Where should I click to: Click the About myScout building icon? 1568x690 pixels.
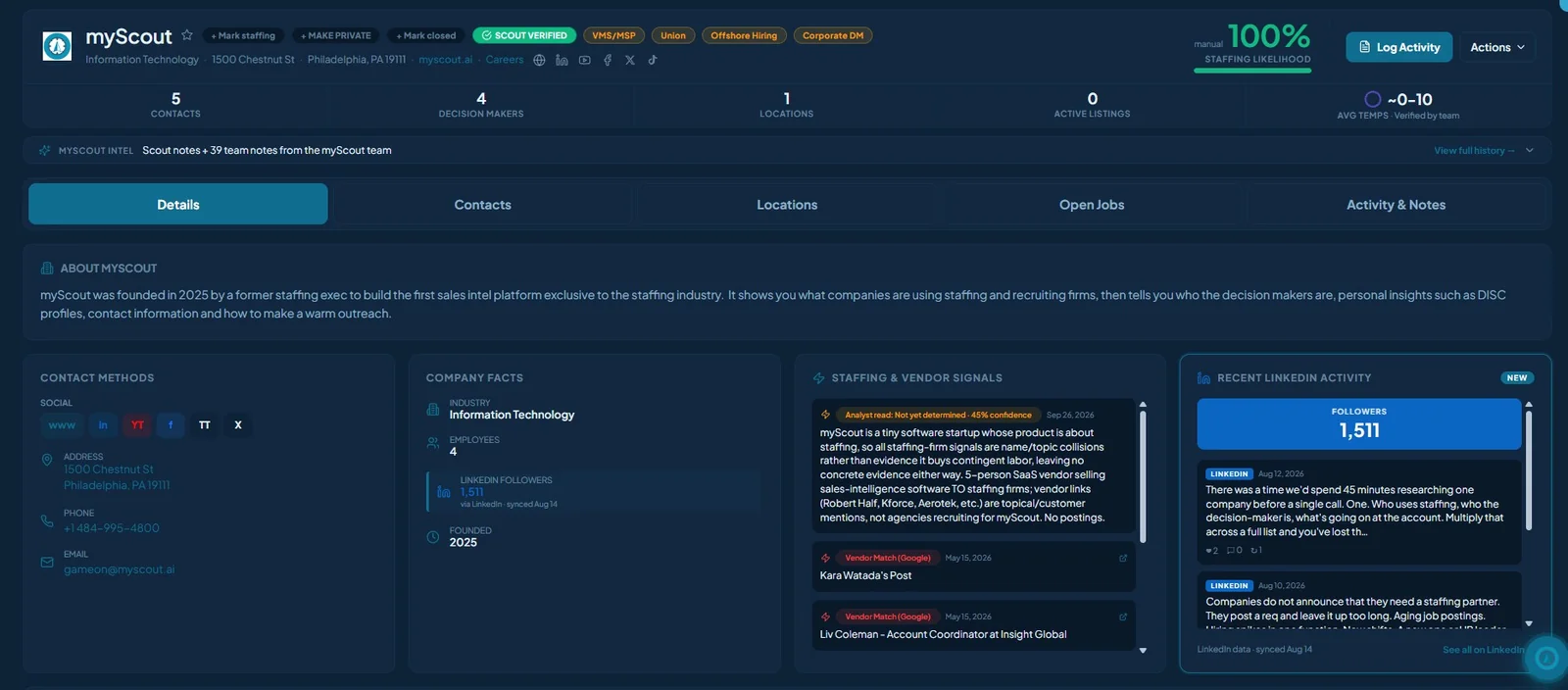tap(47, 268)
